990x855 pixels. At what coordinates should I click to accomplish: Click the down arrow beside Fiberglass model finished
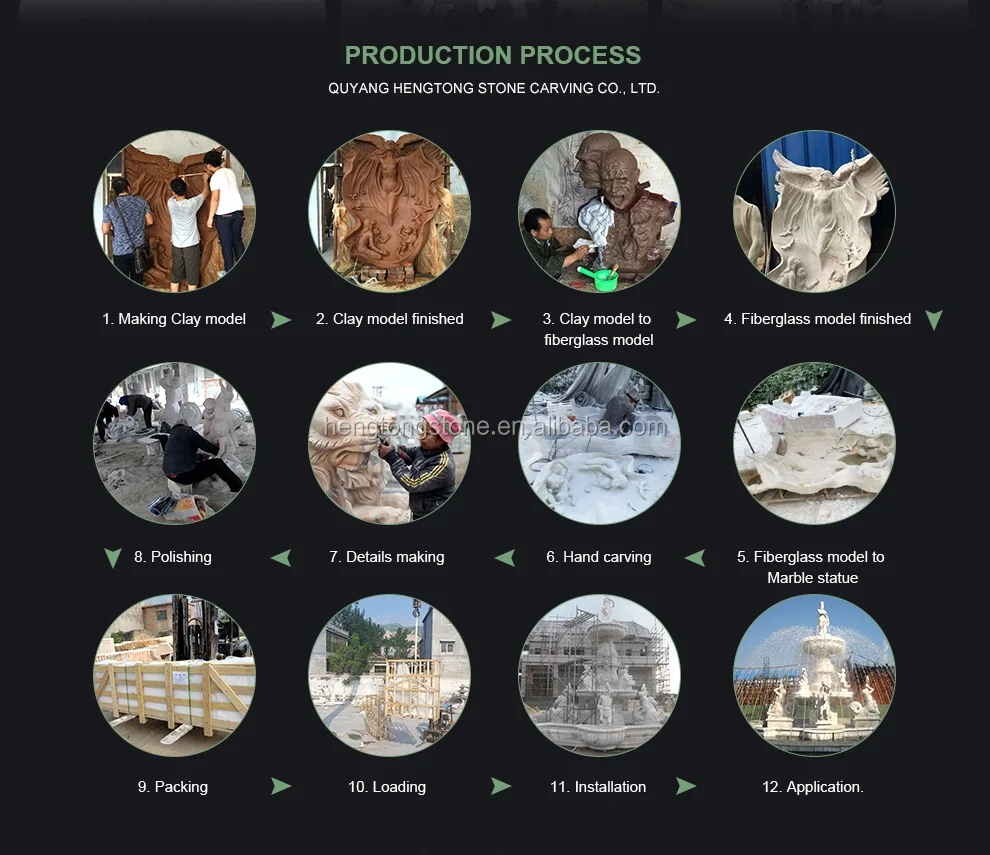tap(934, 320)
